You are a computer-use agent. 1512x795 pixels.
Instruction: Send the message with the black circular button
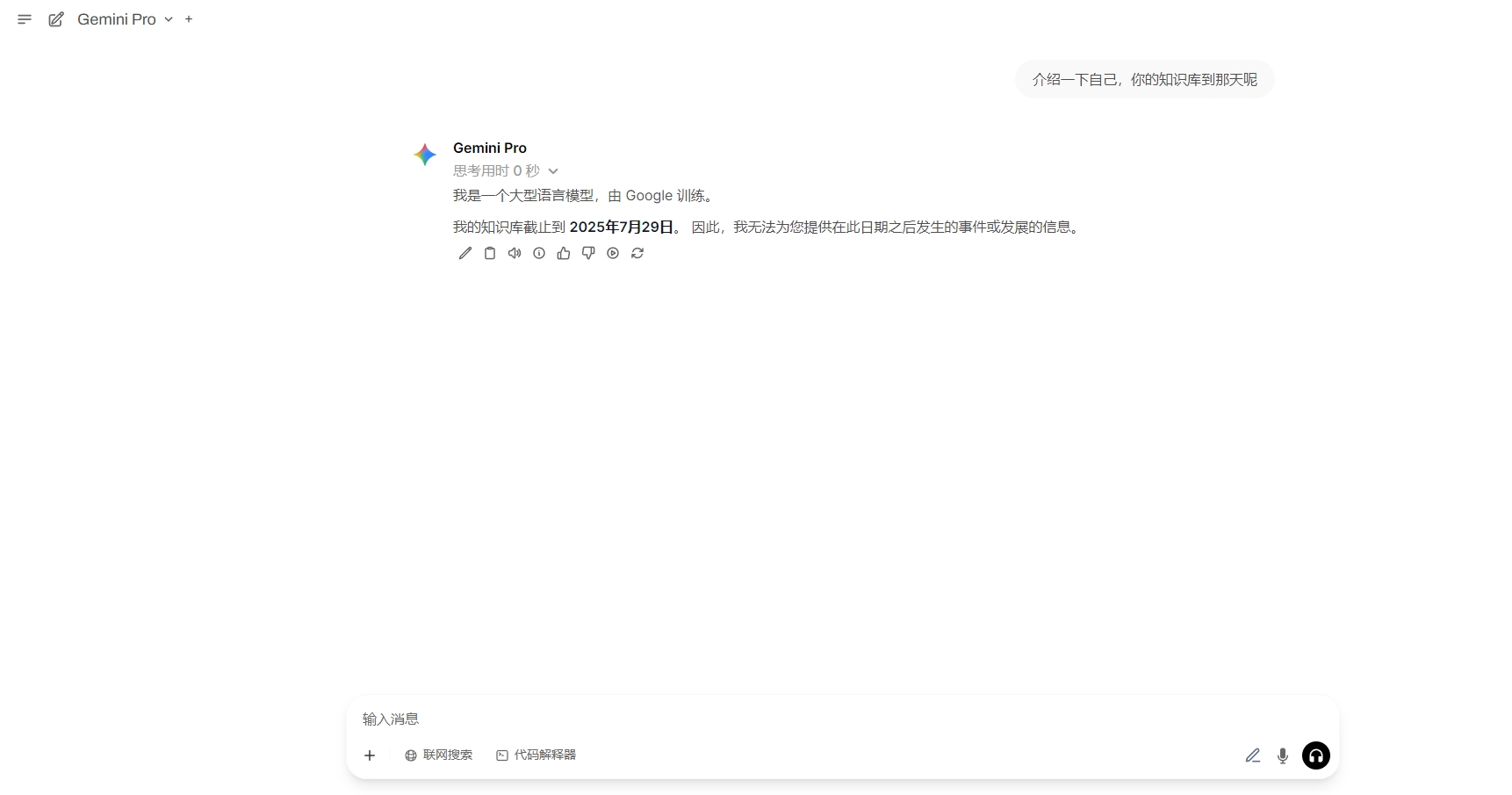point(1315,755)
